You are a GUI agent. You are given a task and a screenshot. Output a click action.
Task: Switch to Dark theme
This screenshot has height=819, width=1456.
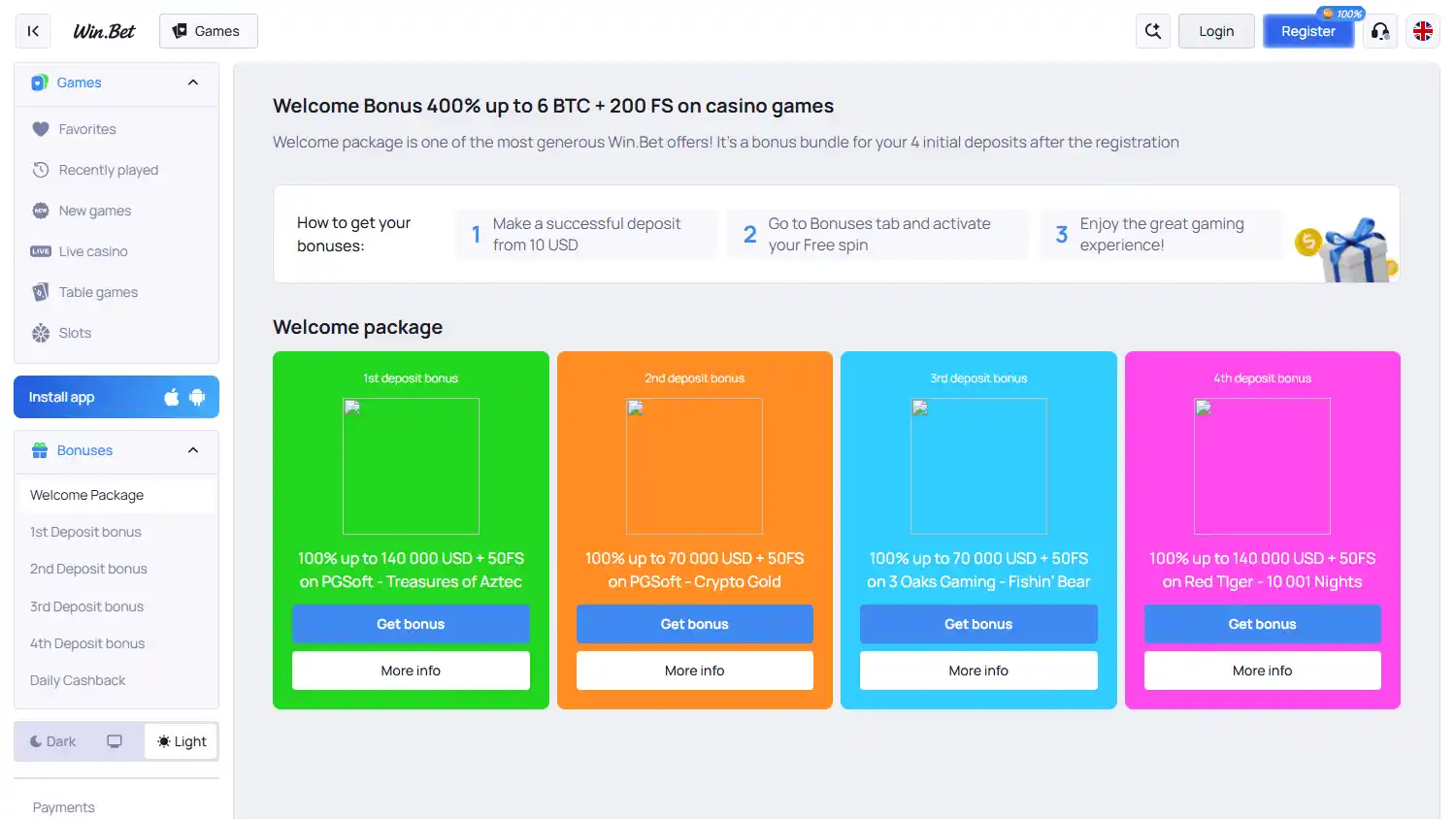click(x=52, y=741)
